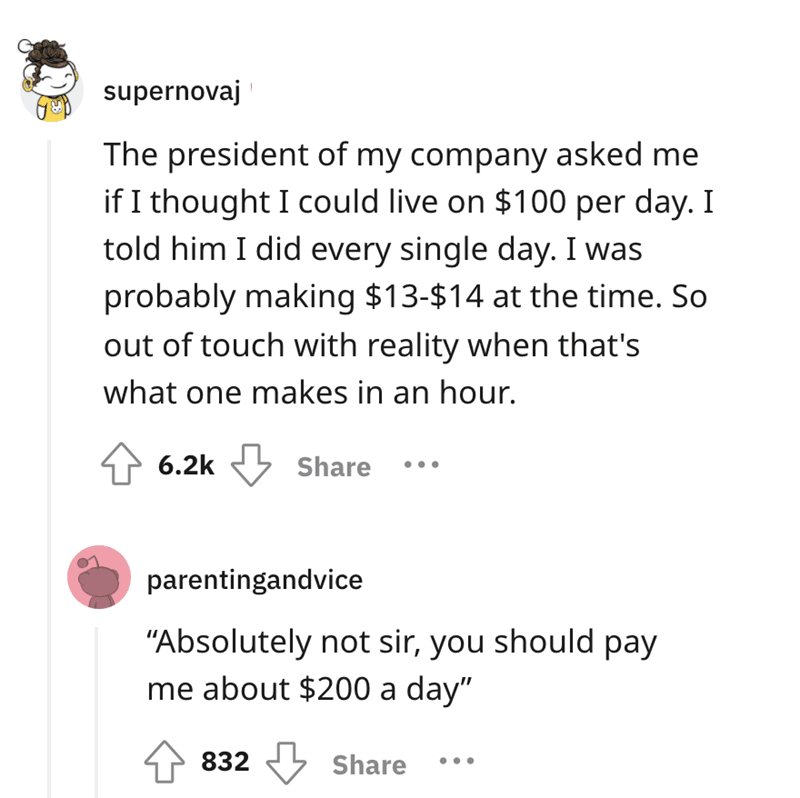Upvote parentingandvice's reply
This screenshot has width=800, height=798.
click(x=168, y=765)
